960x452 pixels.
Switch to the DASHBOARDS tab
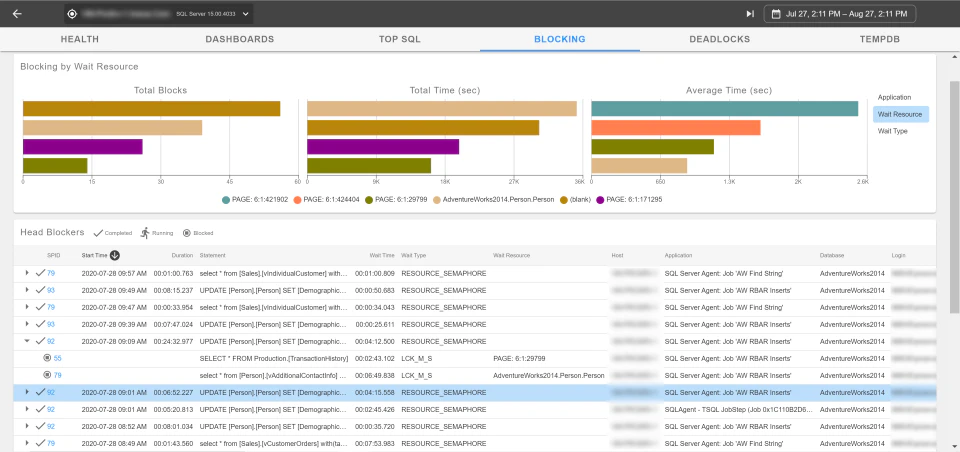point(239,39)
